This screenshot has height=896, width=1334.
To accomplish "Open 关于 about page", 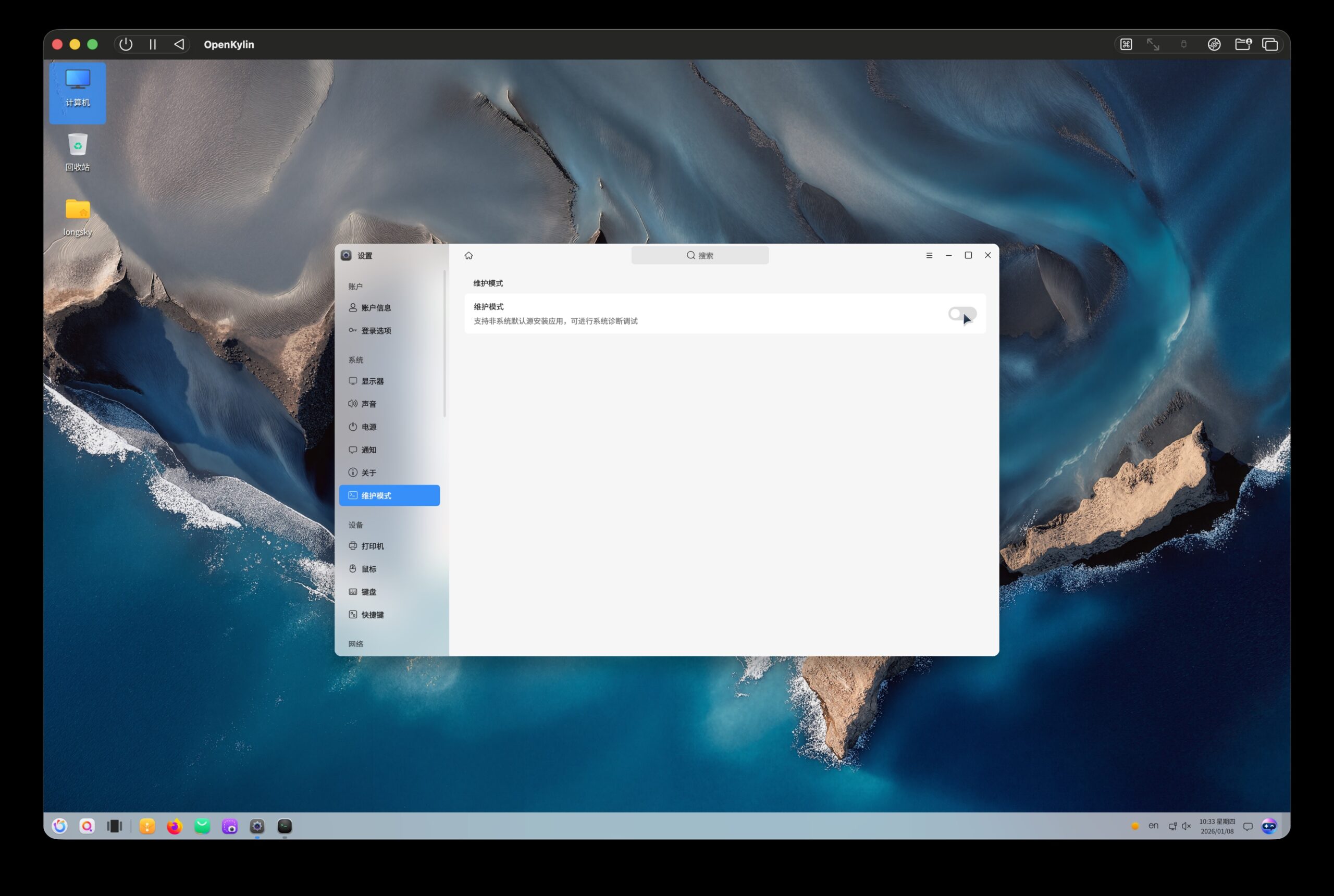I will coord(368,472).
